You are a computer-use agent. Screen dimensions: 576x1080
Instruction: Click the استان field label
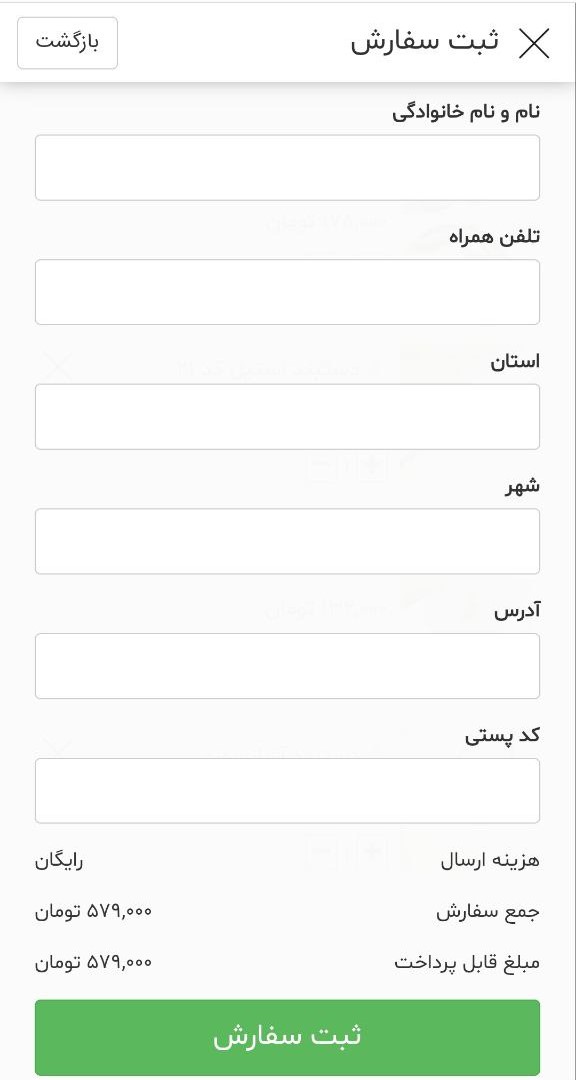518,362
